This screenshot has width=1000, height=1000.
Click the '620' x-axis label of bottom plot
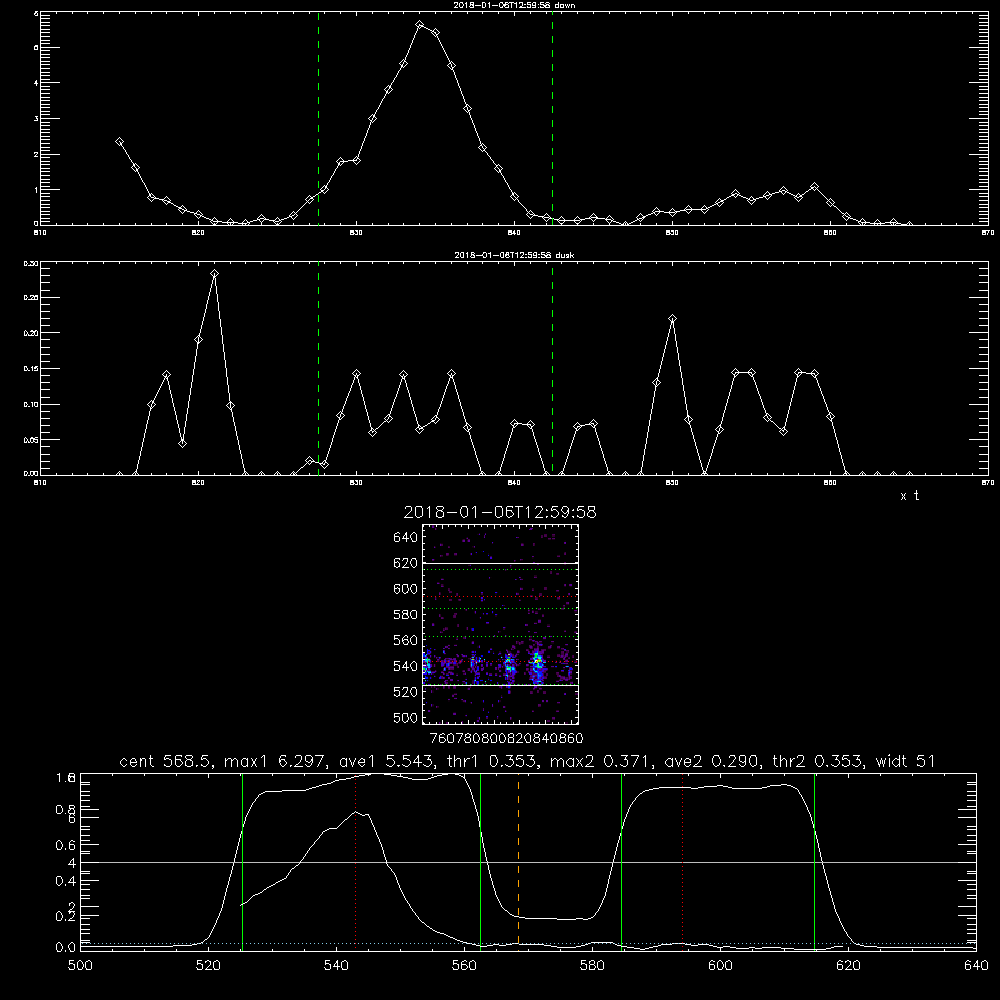(x=848, y=966)
